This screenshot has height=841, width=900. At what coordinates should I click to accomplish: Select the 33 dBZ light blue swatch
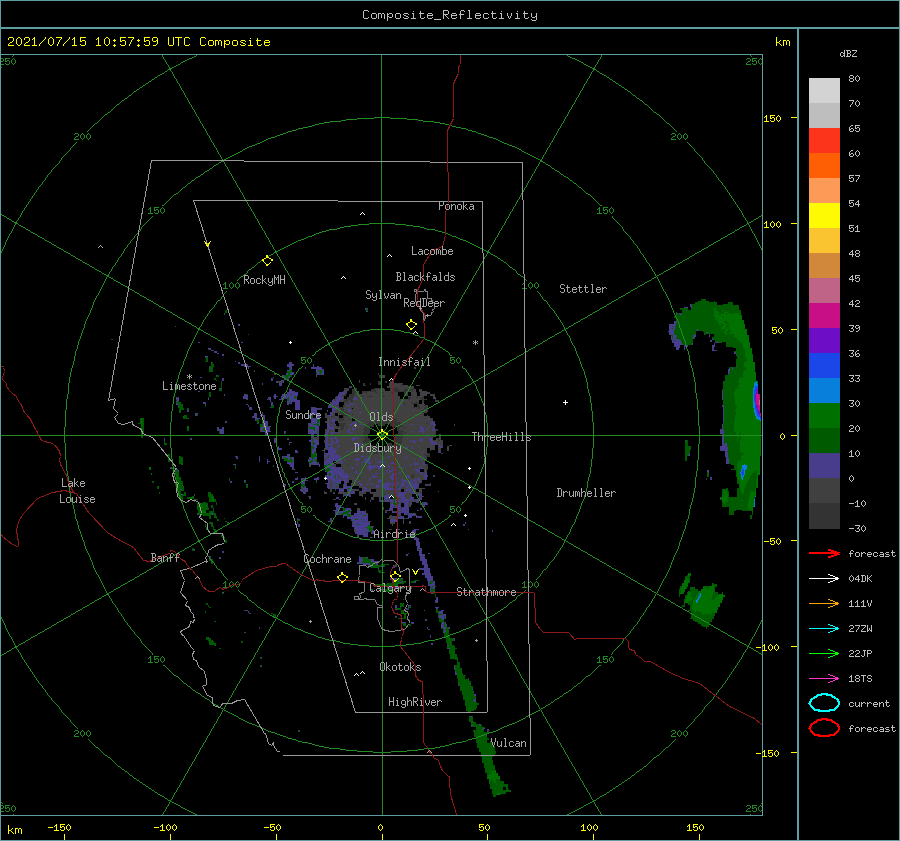coord(824,390)
